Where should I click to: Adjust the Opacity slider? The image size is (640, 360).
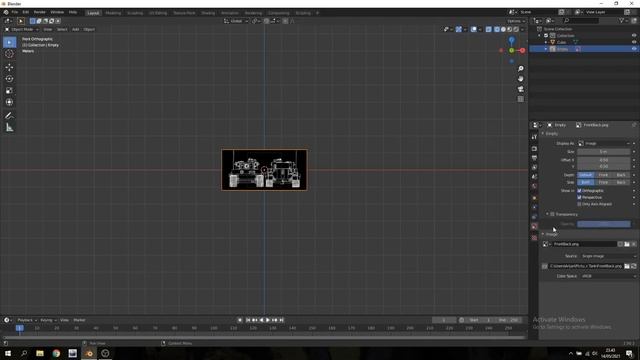(x=604, y=224)
